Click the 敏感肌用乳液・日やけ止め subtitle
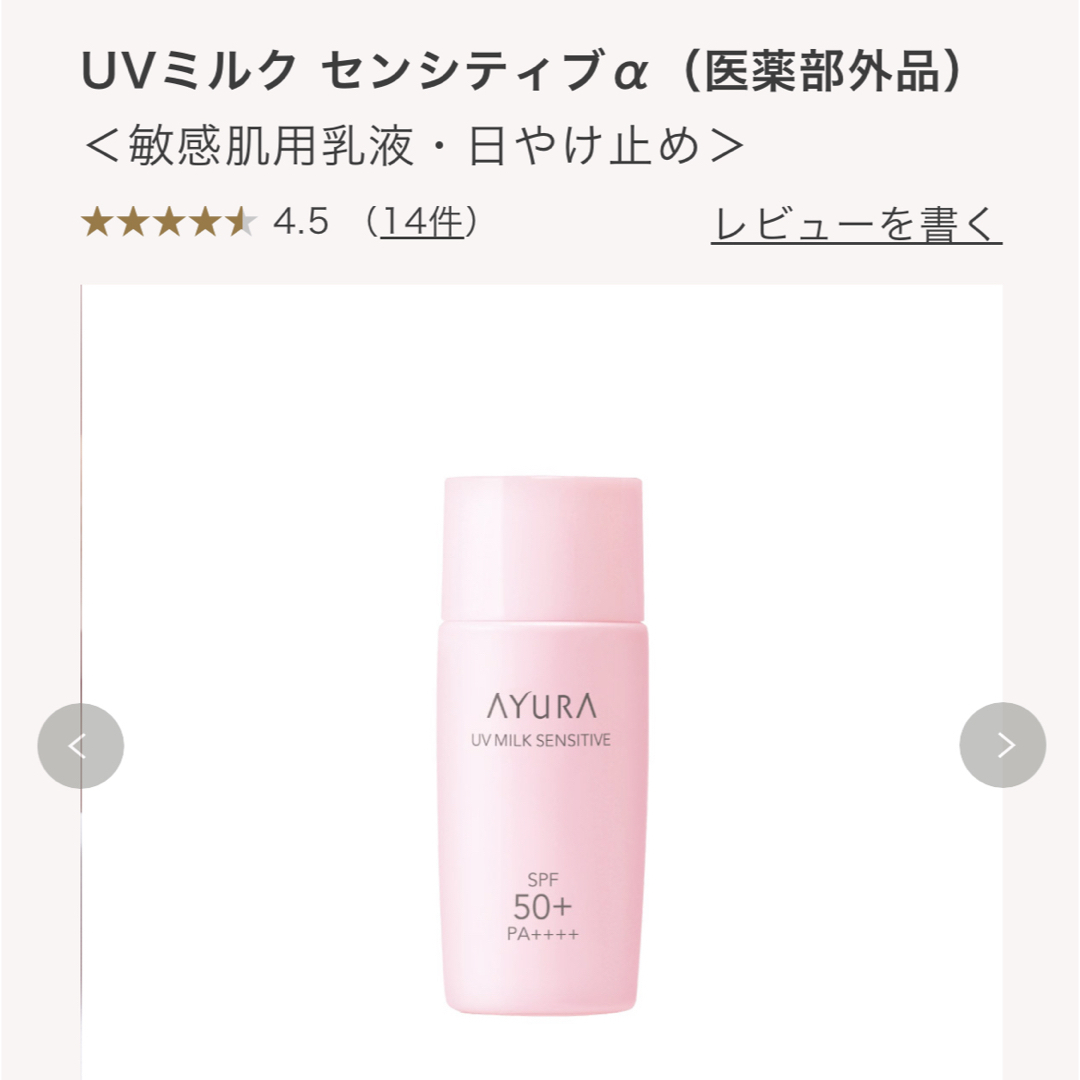 [414, 146]
